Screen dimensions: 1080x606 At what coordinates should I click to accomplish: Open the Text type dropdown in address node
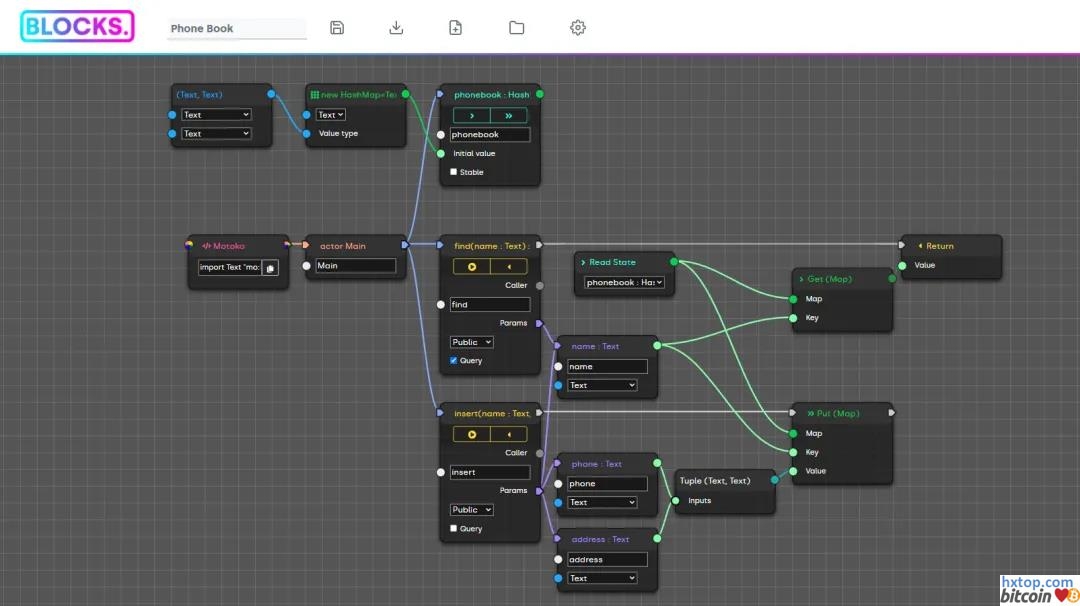[x=602, y=578]
